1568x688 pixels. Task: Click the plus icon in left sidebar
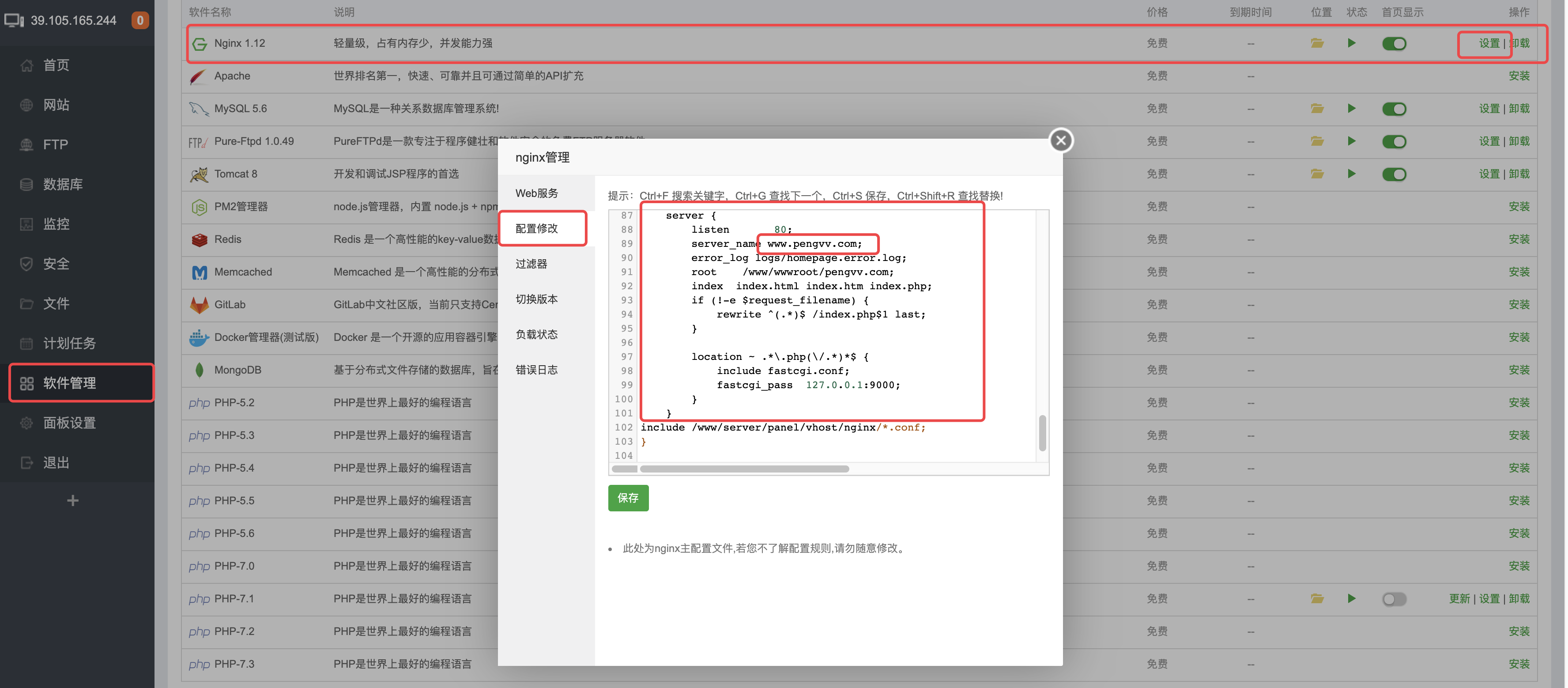tap(72, 500)
